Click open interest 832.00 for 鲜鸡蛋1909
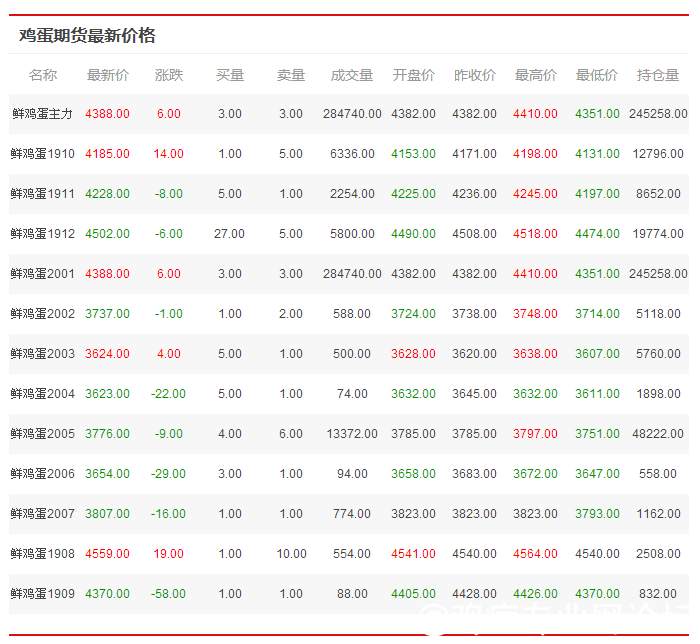 [x=658, y=594]
